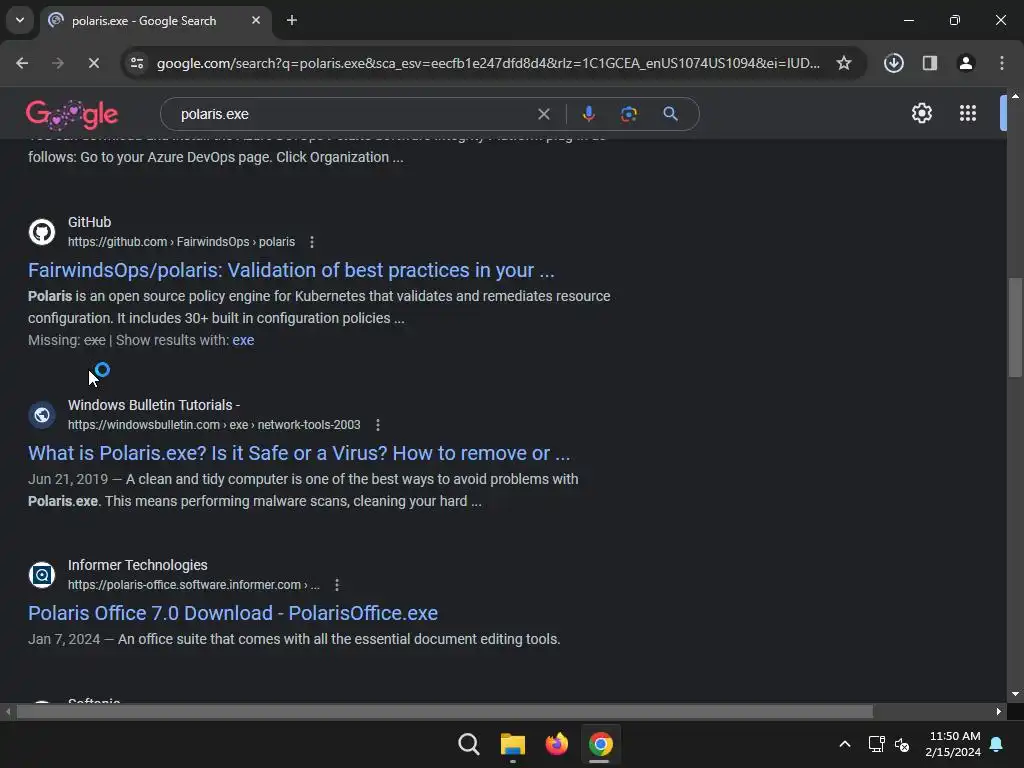Open What is Polaris.exe result link
Image resolution: width=1024 pixels, height=768 pixels.
(299, 453)
